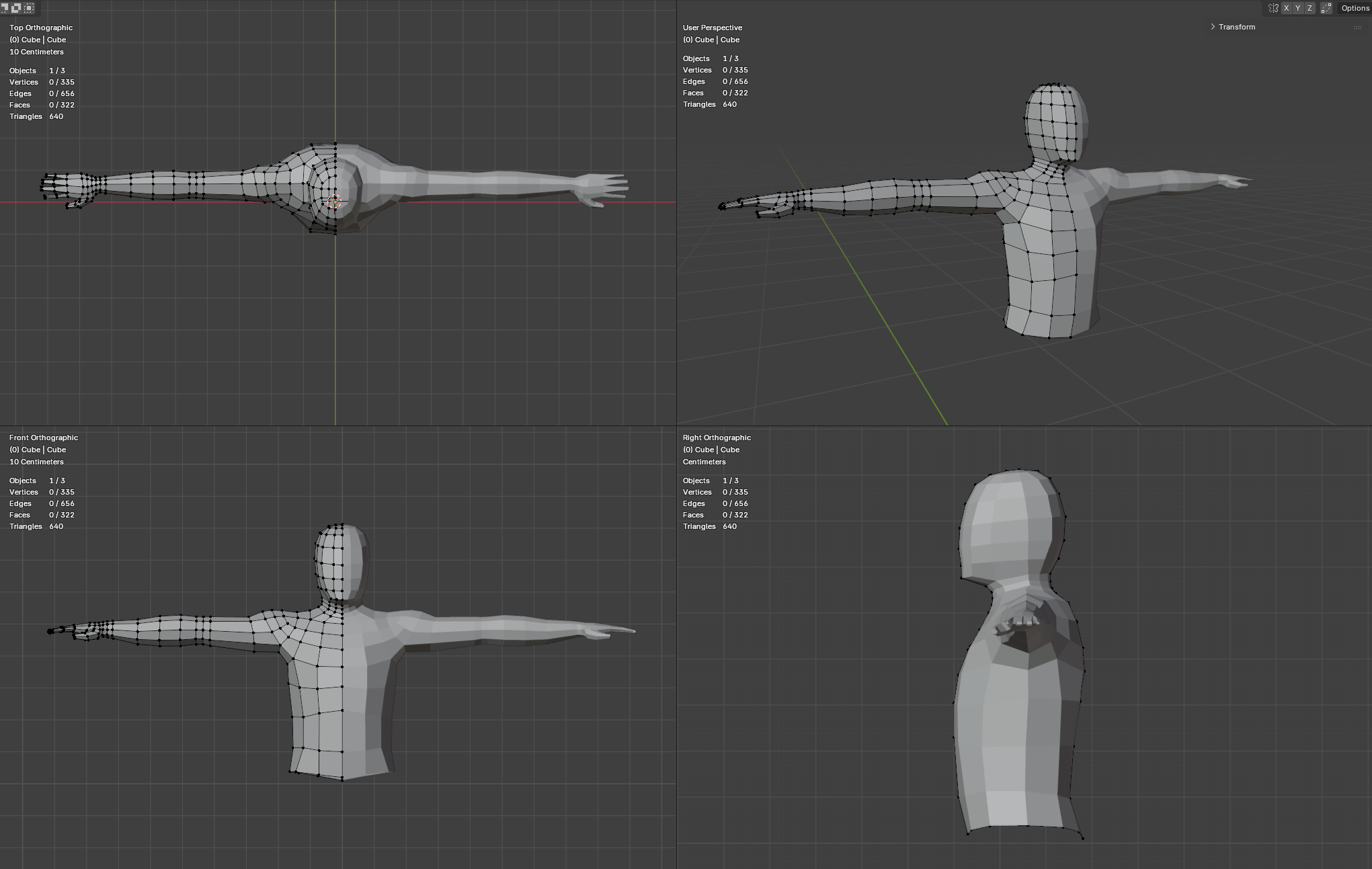Click the "User Perspective" view label
1372x869 pixels.
[712, 28]
